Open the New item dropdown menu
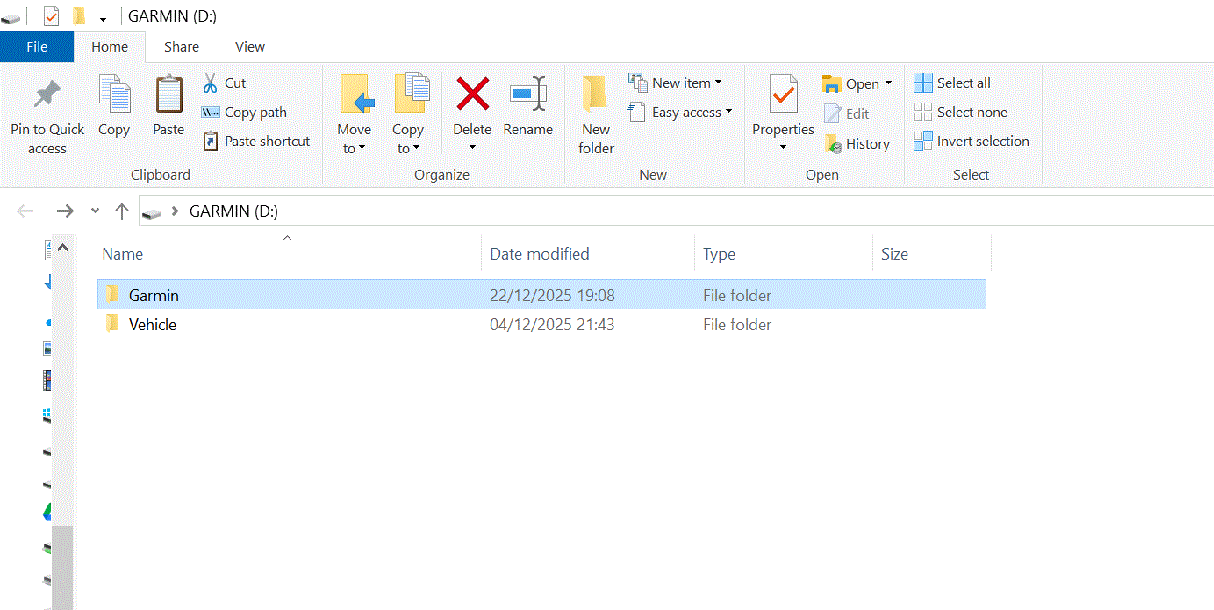 coord(675,83)
